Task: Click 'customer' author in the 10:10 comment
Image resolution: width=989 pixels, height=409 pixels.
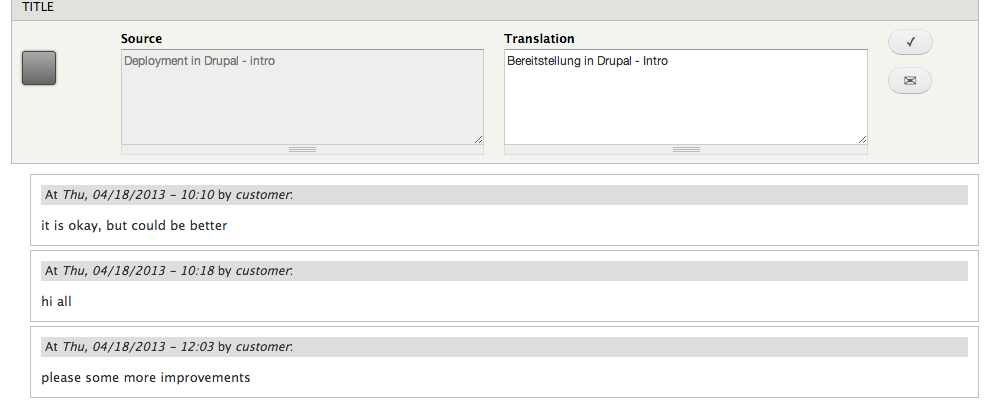Action: (x=263, y=195)
